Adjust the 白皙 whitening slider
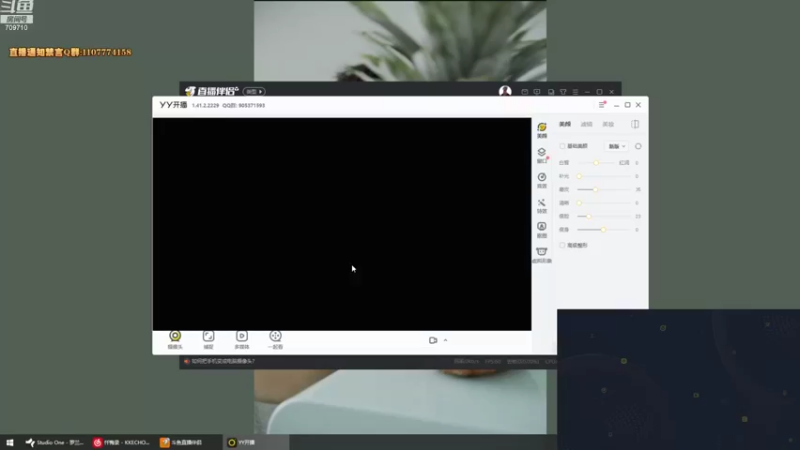Image resolution: width=800 pixels, height=450 pixels. 596,163
